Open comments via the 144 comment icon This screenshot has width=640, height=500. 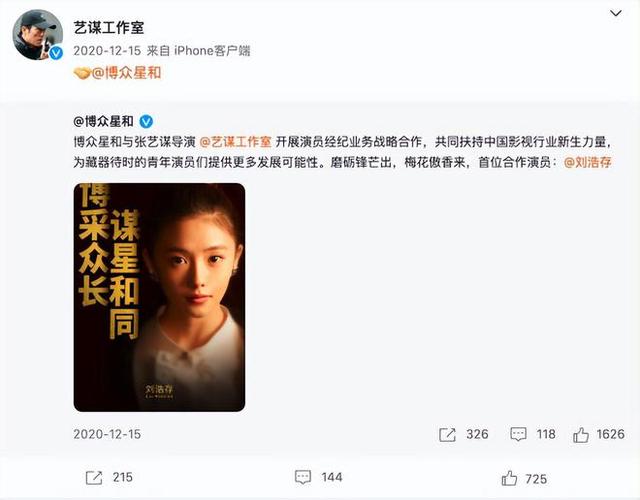(303, 478)
